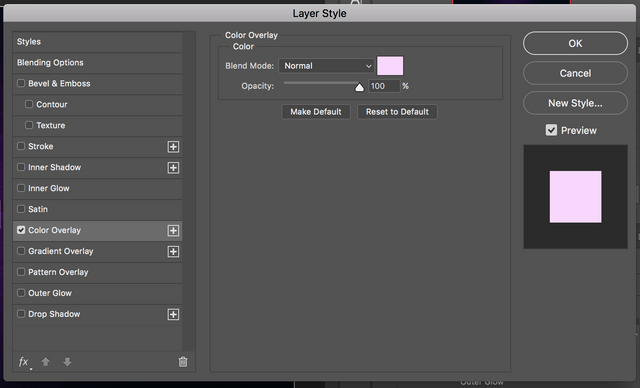Click Reset to Default
Image resolution: width=640 pixels, height=388 pixels.
click(397, 112)
